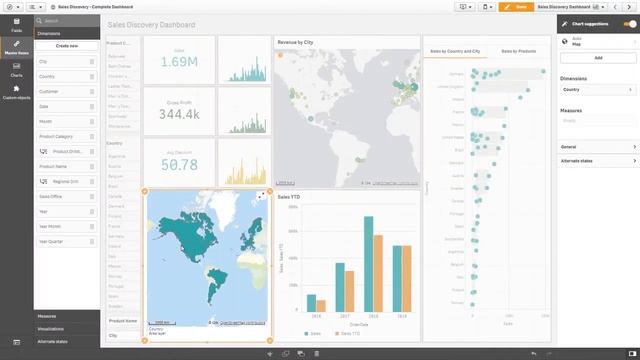Open the Sales Discovery Dashboard sheet selector
The height and width of the screenshot is (360, 640).
click(571, 7)
